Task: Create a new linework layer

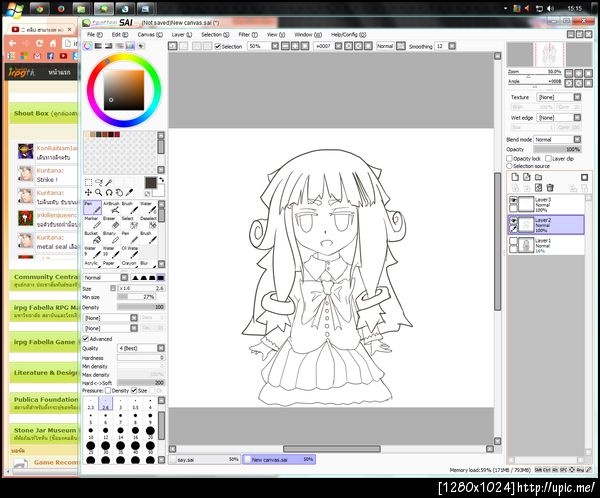Action: tap(527, 177)
